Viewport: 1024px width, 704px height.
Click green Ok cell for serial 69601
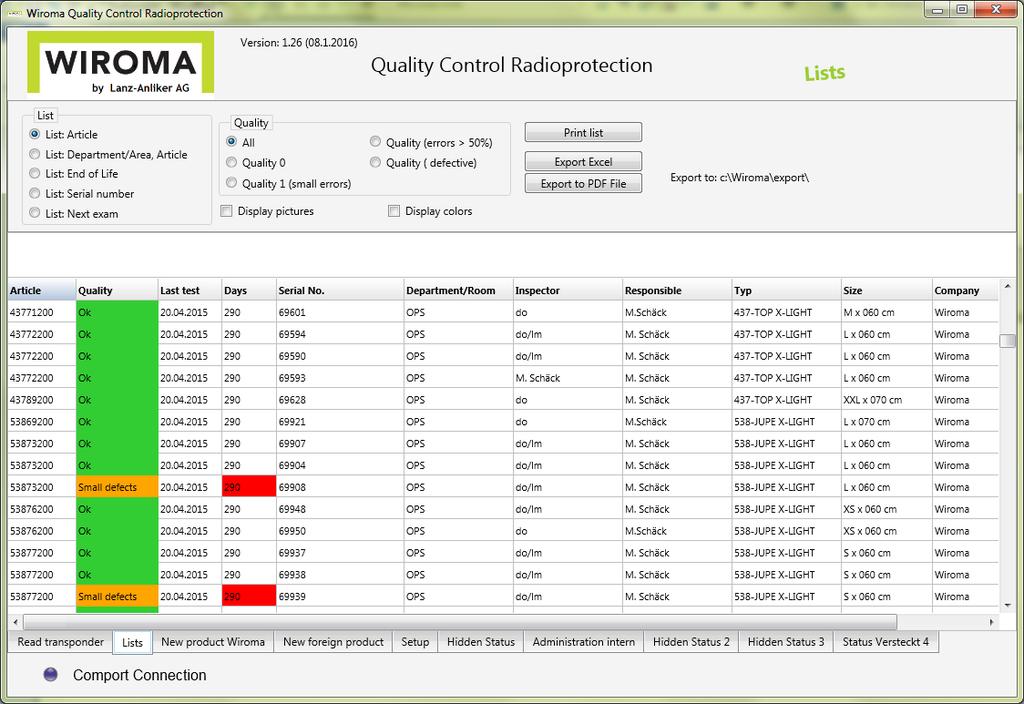click(117, 312)
